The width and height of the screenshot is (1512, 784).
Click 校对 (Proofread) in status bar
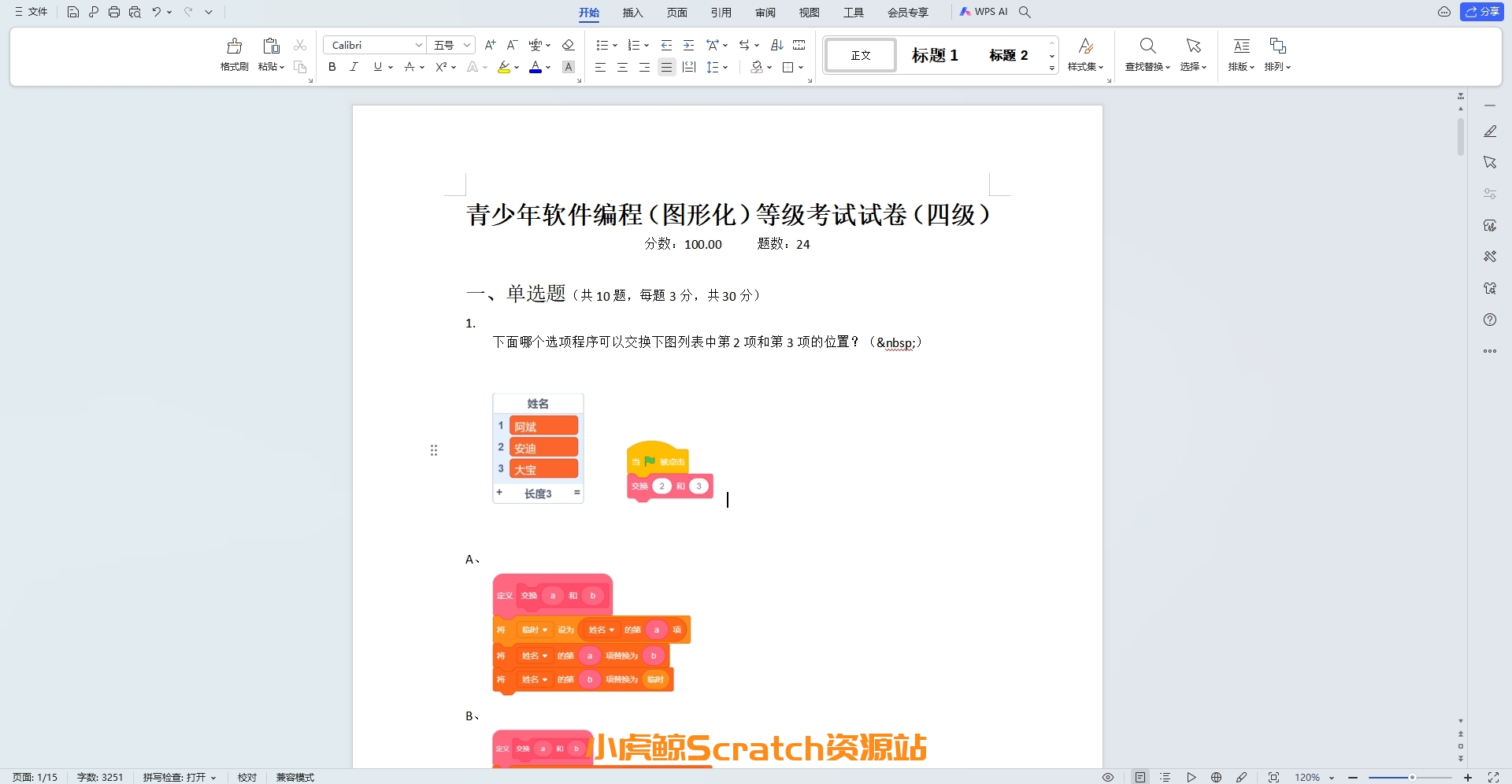coord(247,777)
